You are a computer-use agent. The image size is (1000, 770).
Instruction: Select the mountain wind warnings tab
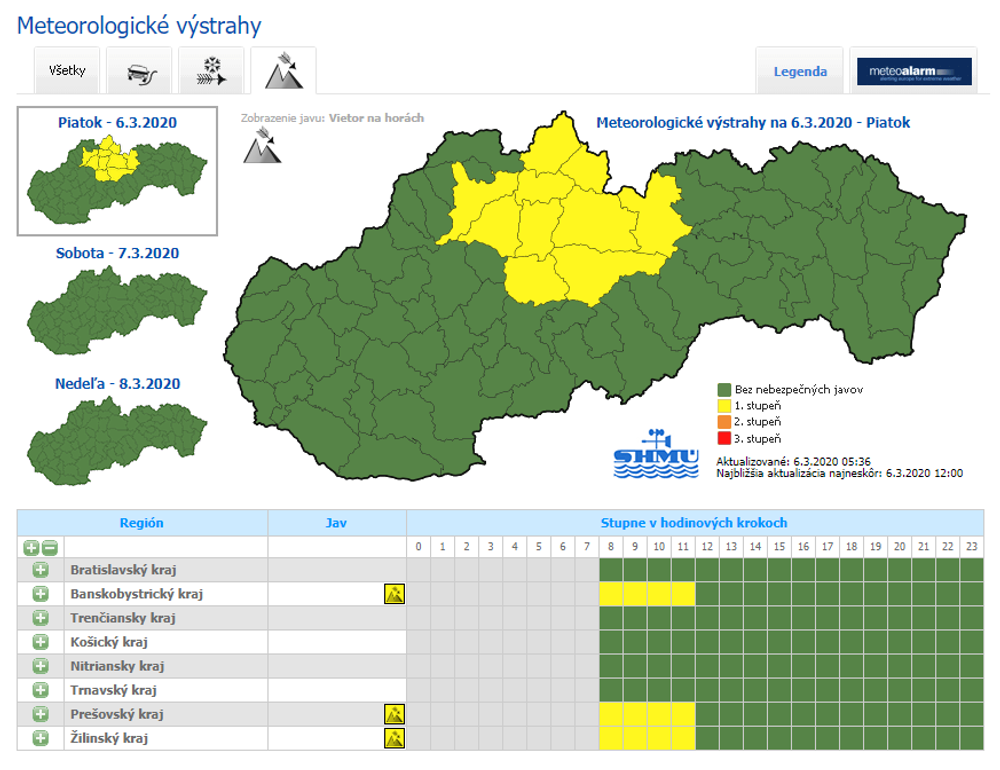point(283,71)
